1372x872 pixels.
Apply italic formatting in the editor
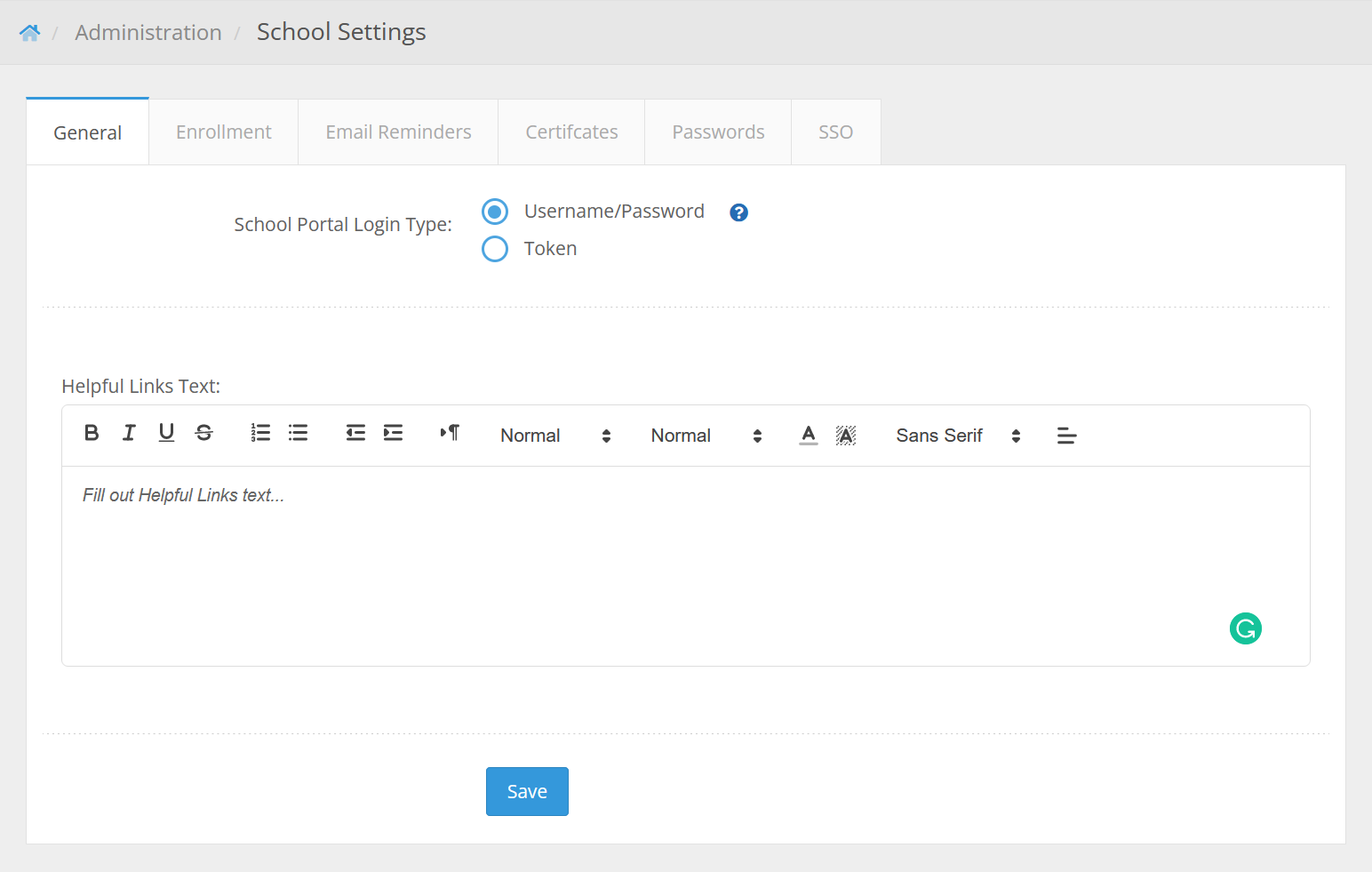(129, 433)
